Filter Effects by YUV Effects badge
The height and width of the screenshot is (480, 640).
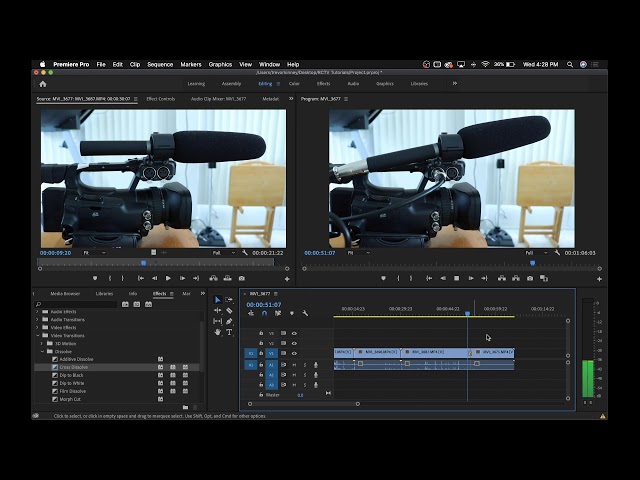[x=149, y=304]
